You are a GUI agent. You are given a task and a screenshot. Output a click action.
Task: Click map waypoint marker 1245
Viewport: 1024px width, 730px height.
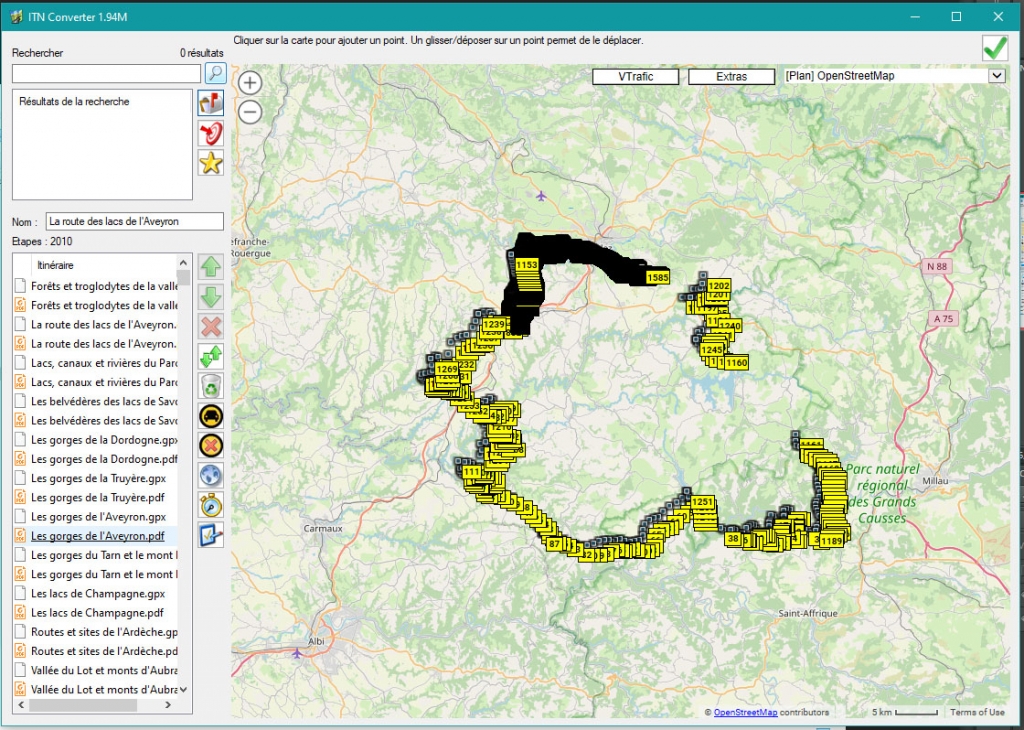tap(711, 350)
